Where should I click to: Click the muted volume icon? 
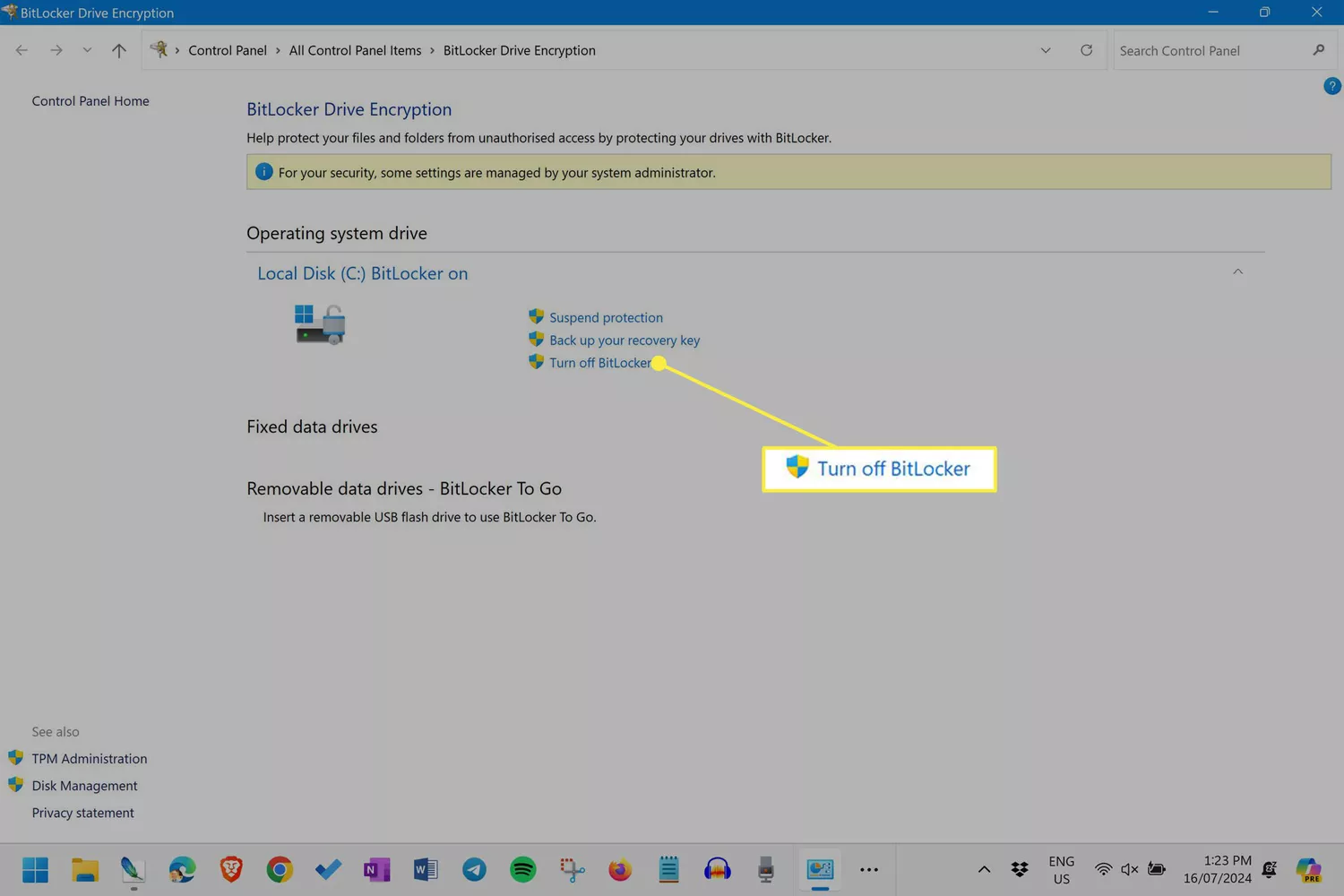click(1130, 869)
